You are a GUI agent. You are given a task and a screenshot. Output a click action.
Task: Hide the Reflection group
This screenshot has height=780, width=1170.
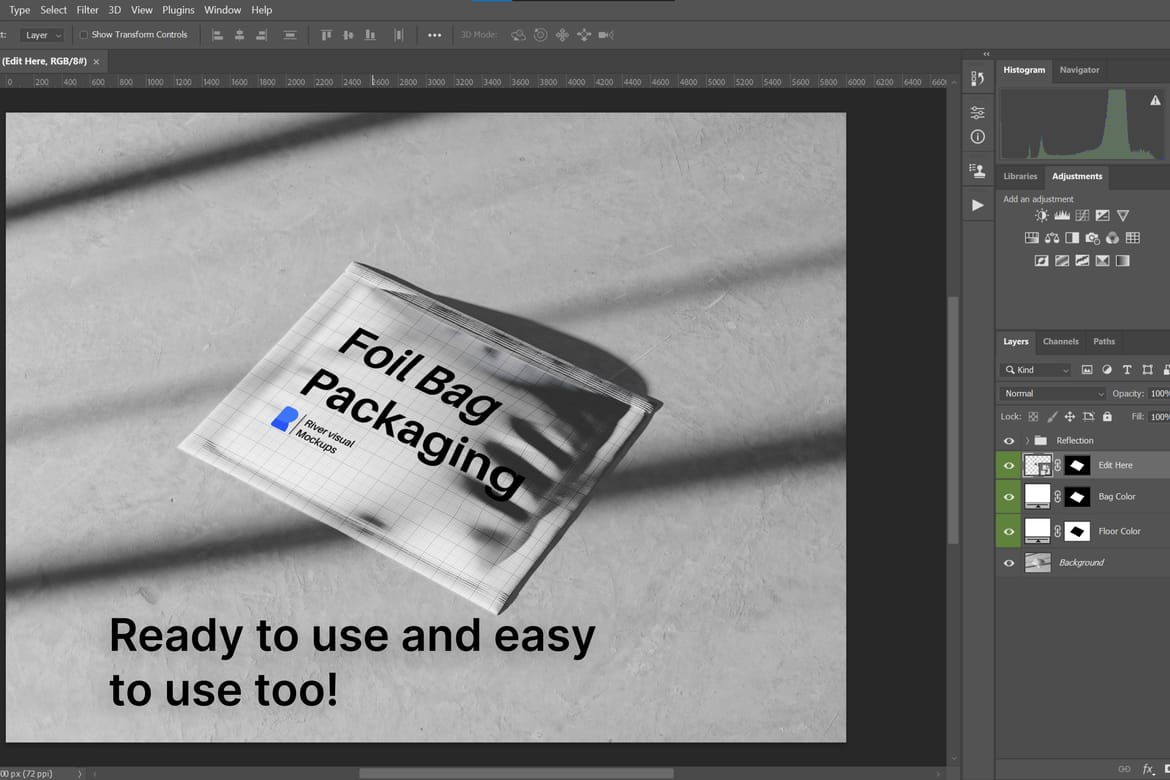click(x=1009, y=441)
